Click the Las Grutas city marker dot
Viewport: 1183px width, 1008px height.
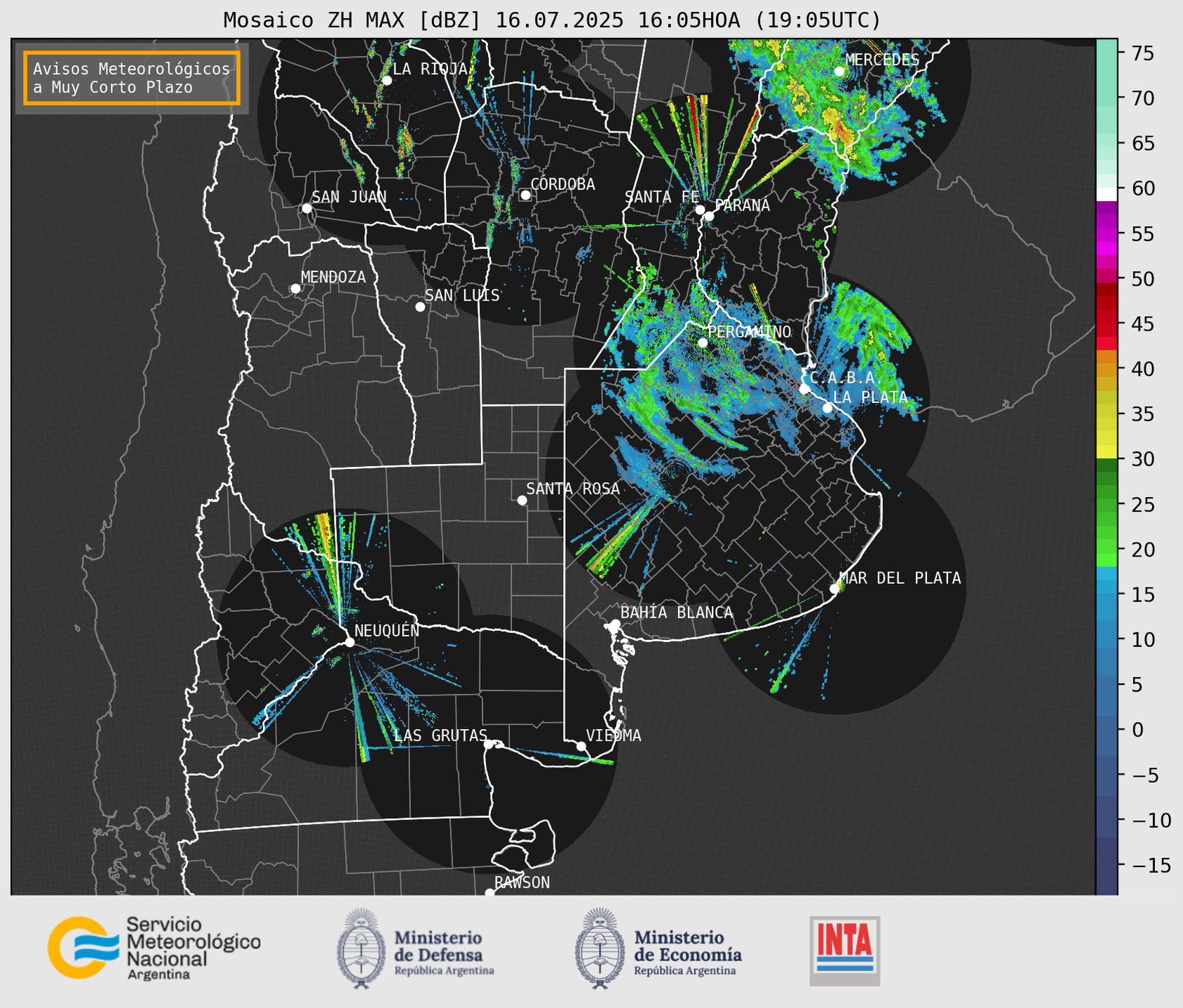(x=489, y=744)
